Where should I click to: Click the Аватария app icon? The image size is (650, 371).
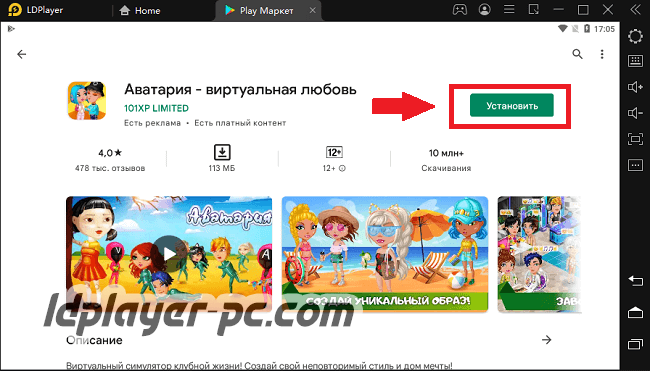[87, 101]
